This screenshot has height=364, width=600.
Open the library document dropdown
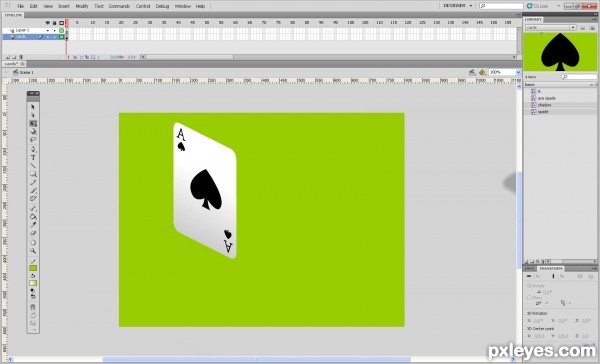(x=550, y=28)
